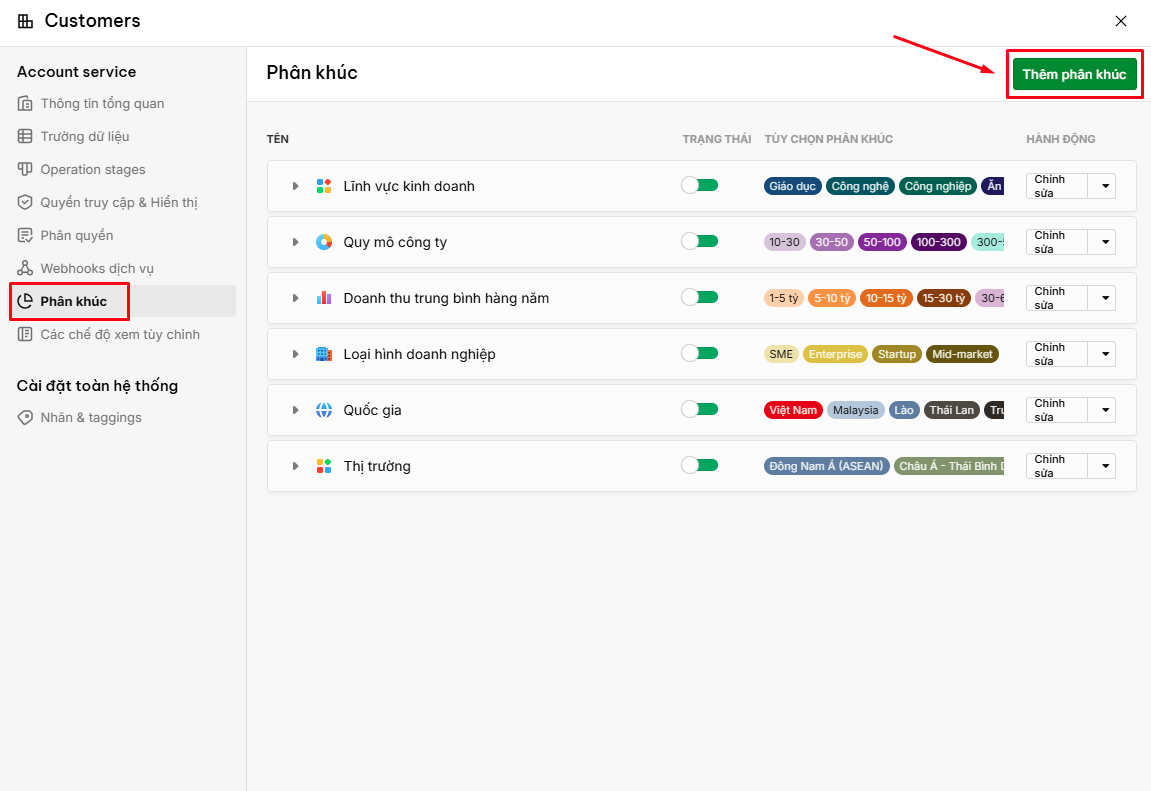Click the Phân quyền icon in sidebar
The width and height of the screenshot is (1151, 791).
[25, 236]
